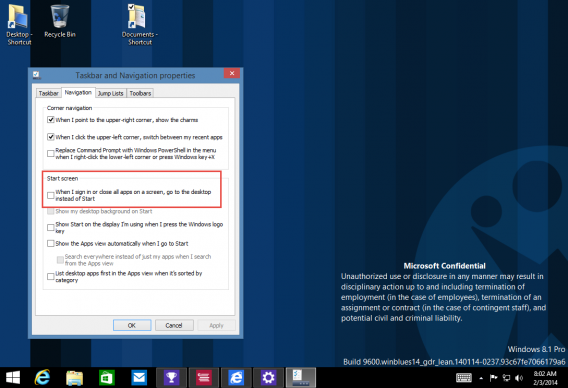This screenshot has width=568, height=388.
Task: Close the Taskbar and Navigation properties dialog
Action: [232, 73]
